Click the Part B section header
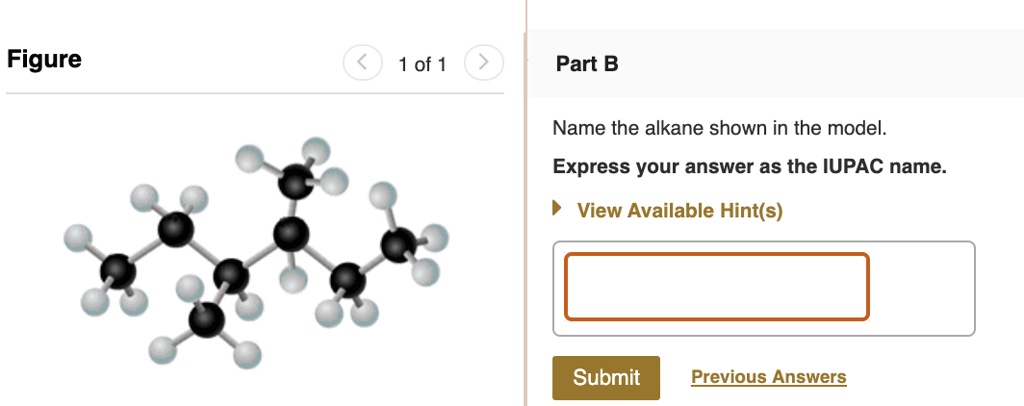Image resolution: width=1024 pixels, height=406 pixels. pyautogui.click(x=587, y=64)
